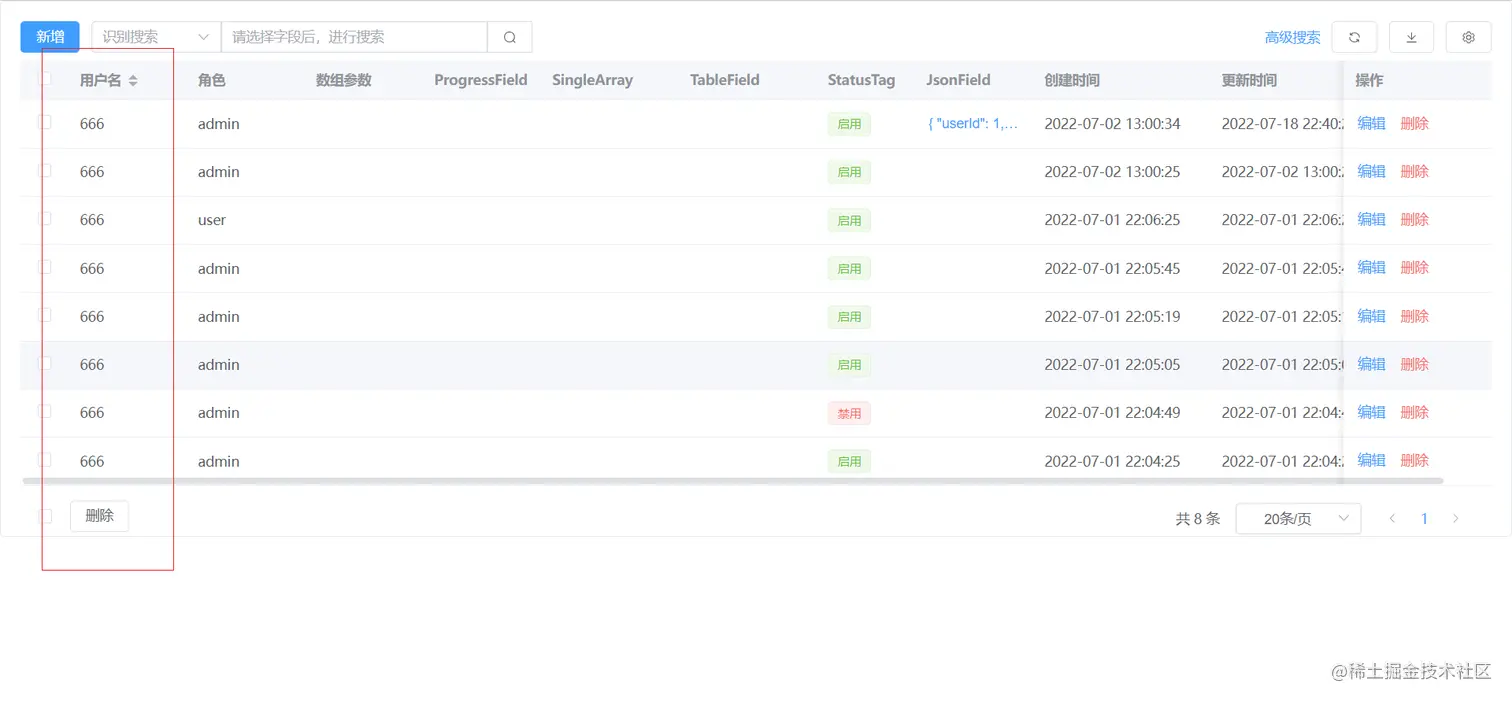1512x702 pixels.
Task: Click 启用 tag in the user role row
Action: pyautogui.click(x=849, y=220)
